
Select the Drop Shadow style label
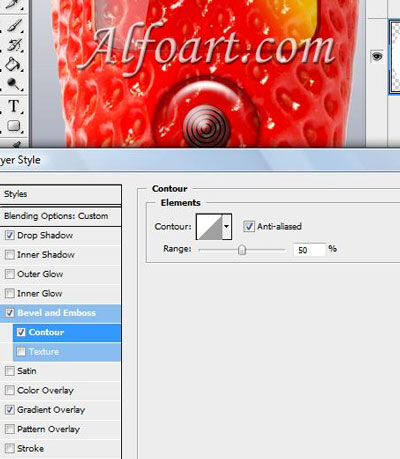click(x=45, y=235)
